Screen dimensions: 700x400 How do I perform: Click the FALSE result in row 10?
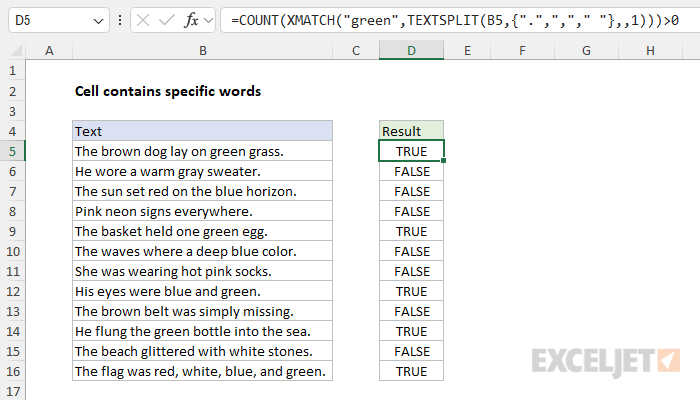pyautogui.click(x=411, y=251)
